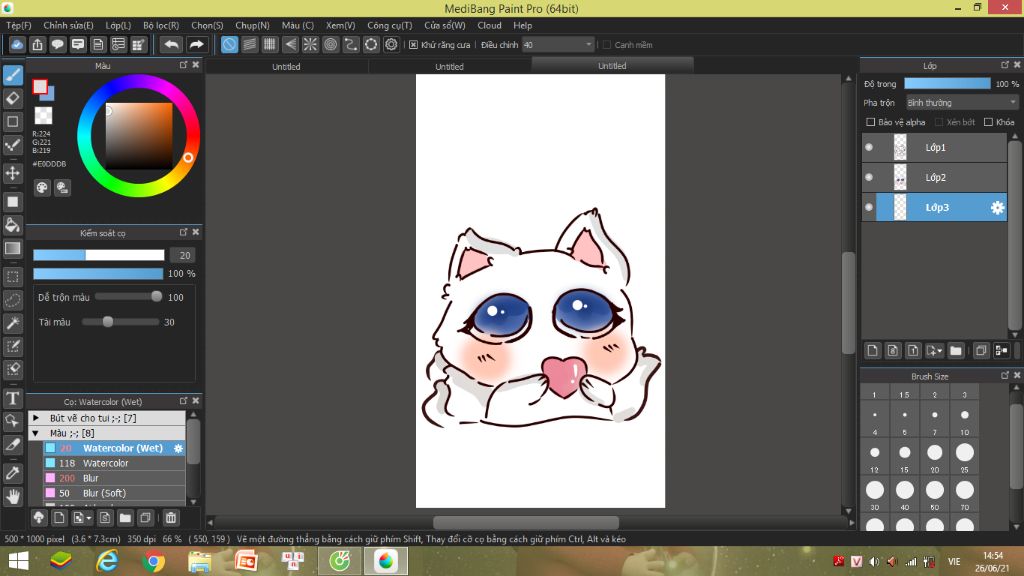This screenshot has width=1024, height=576.
Task: Select the Gradient tool
Action: pos(12,248)
